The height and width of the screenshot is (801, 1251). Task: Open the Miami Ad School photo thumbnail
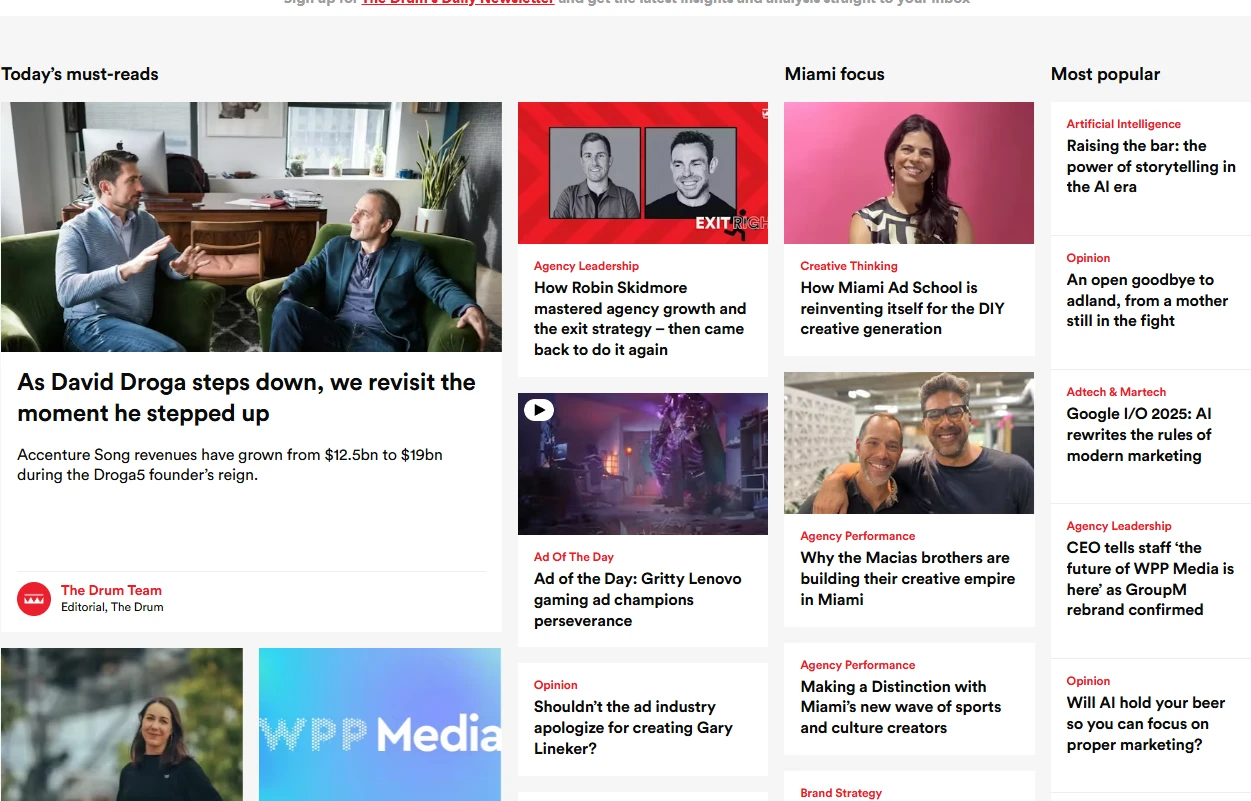[909, 173]
